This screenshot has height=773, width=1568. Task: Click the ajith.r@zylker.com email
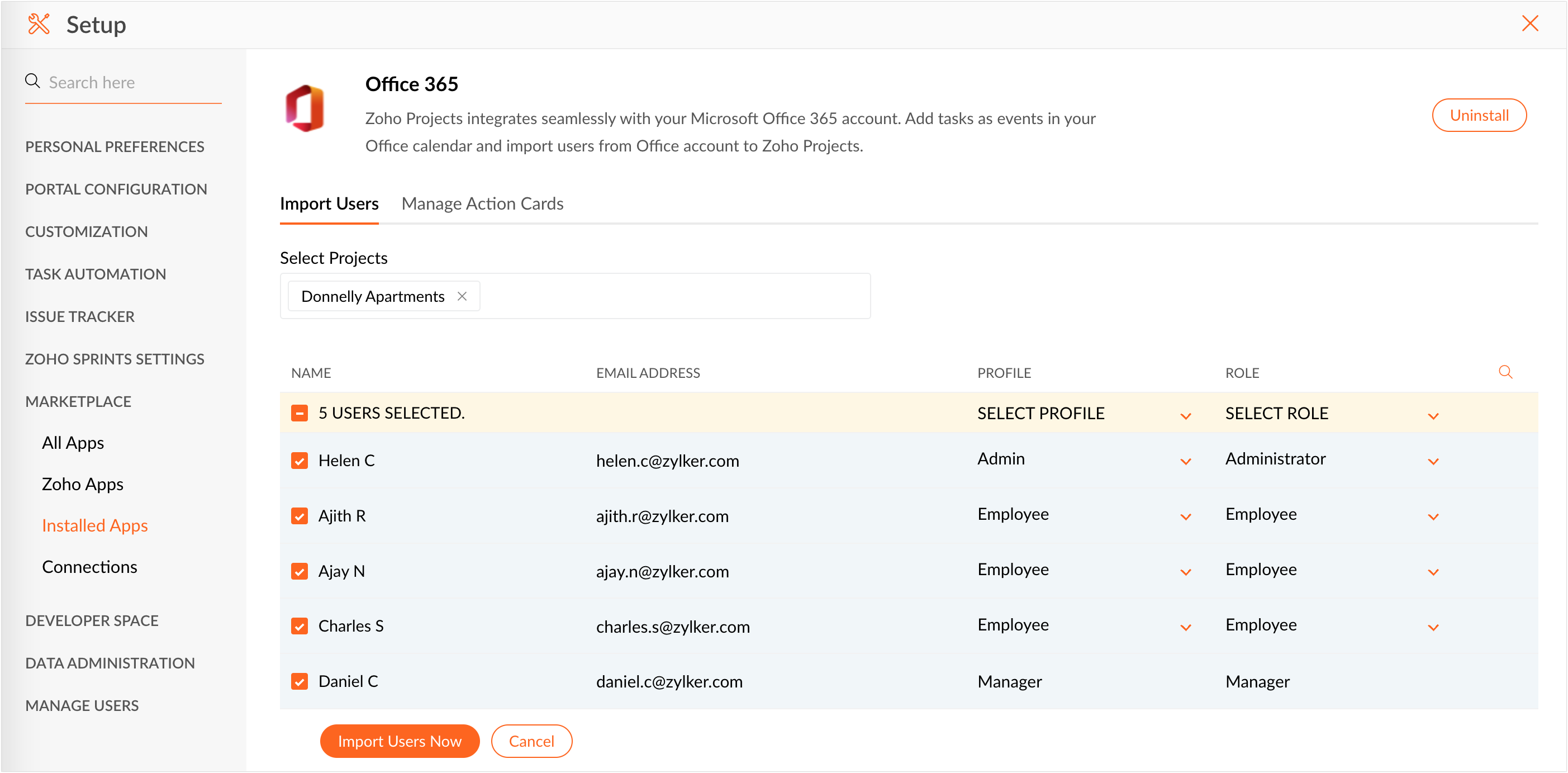click(x=662, y=517)
